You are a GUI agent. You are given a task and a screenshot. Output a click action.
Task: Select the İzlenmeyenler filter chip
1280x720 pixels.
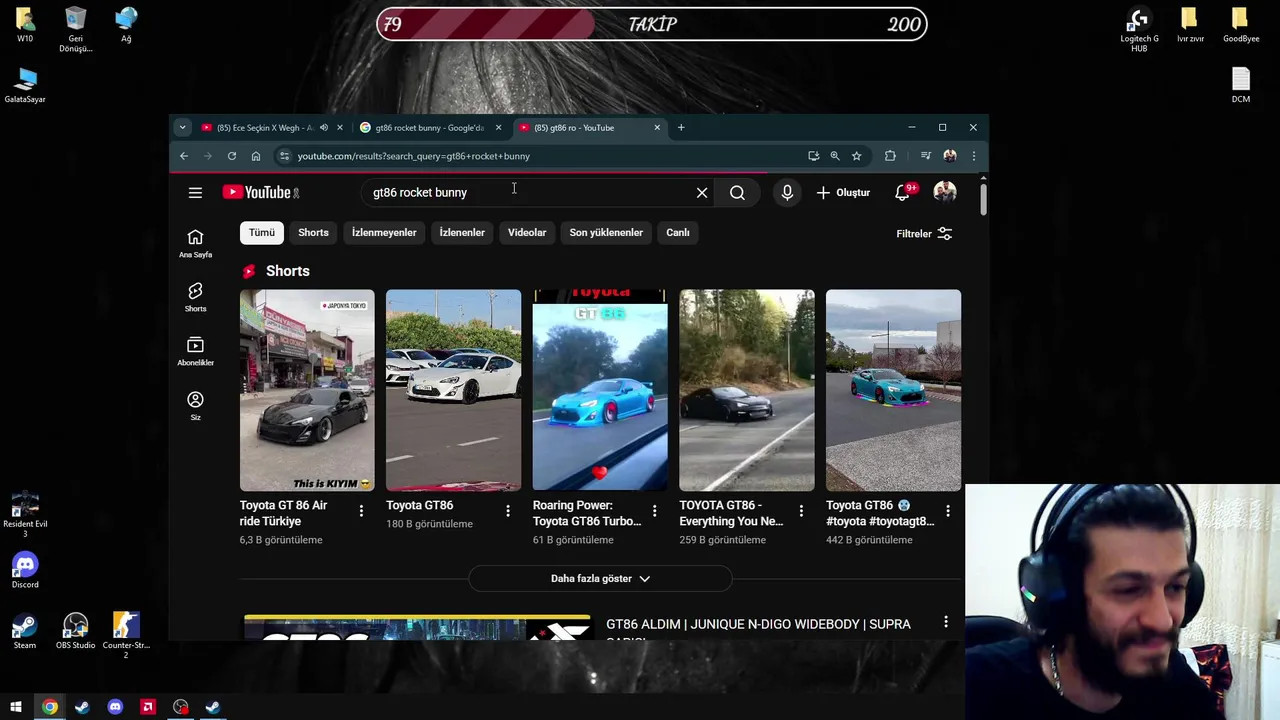384,232
